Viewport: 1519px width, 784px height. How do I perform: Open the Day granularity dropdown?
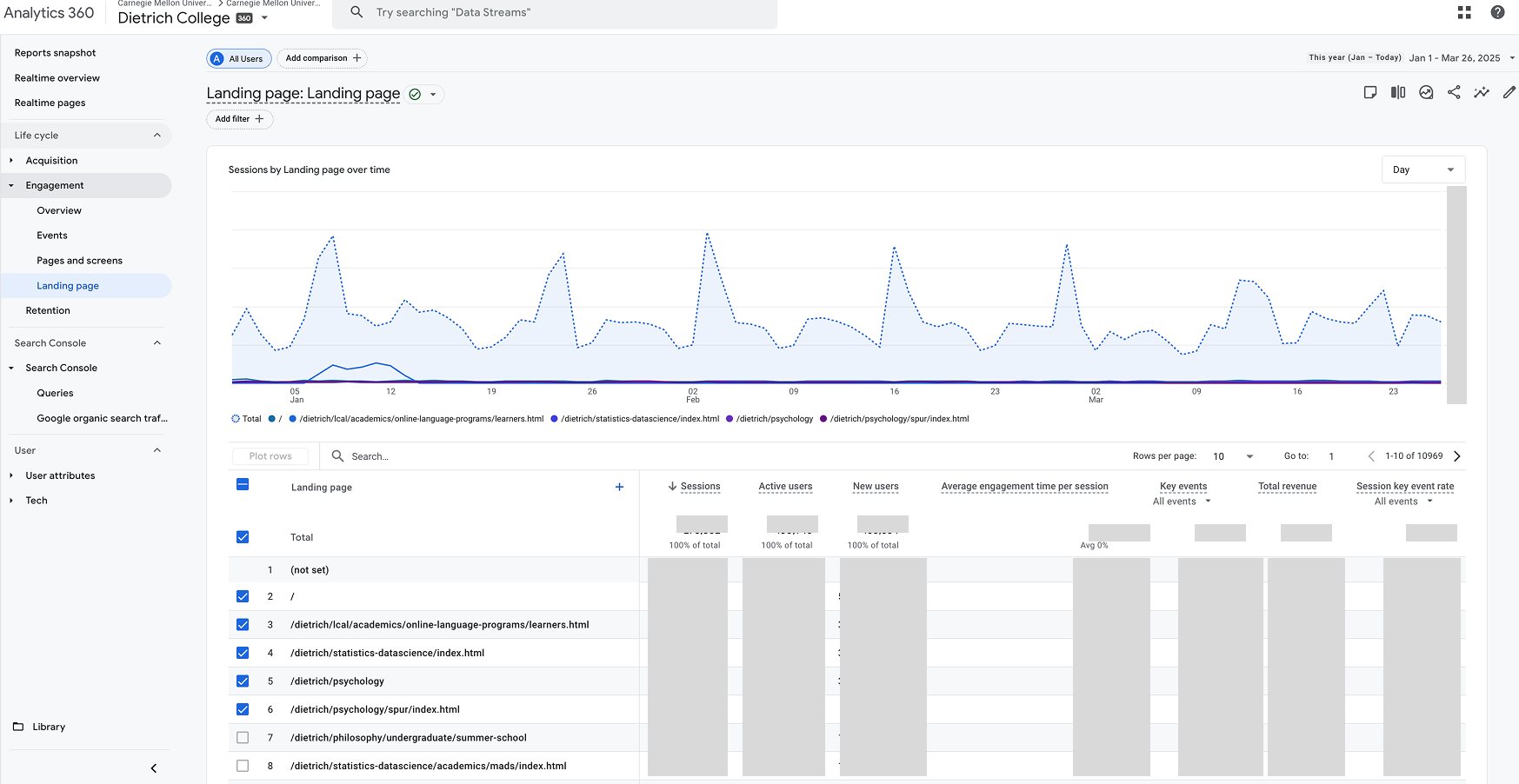[x=1423, y=169]
